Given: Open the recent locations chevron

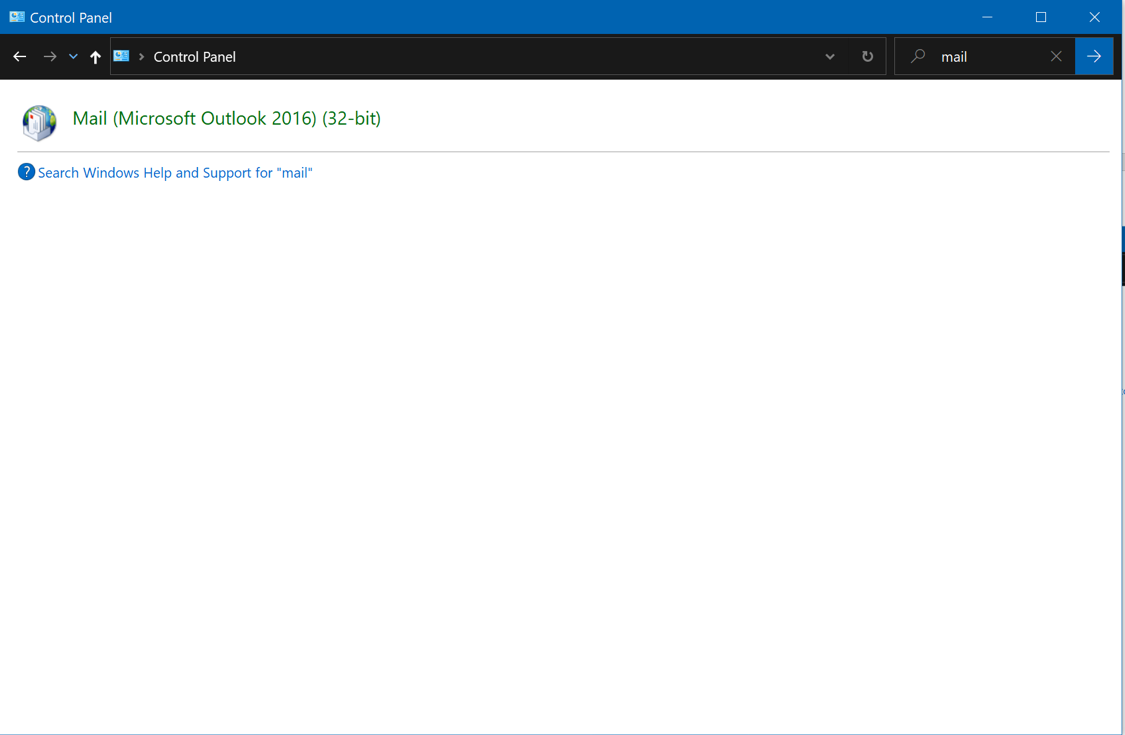Looking at the screenshot, I should click(x=73, y=57).
